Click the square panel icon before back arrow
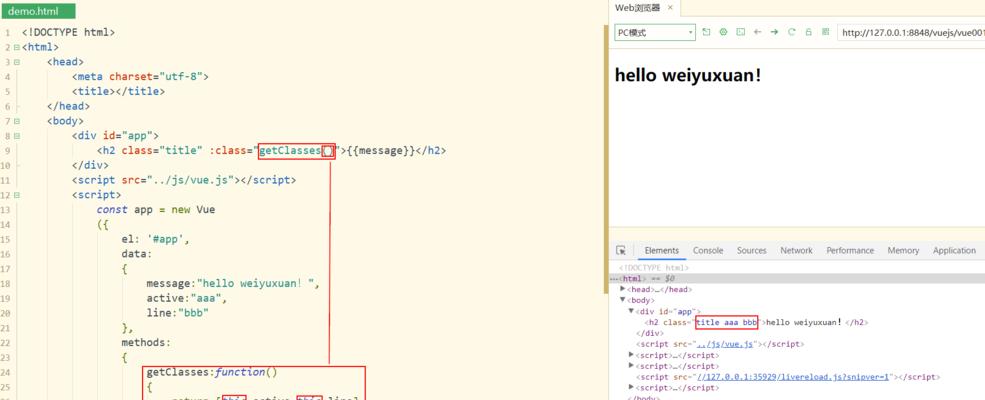 tap(741, 32)
